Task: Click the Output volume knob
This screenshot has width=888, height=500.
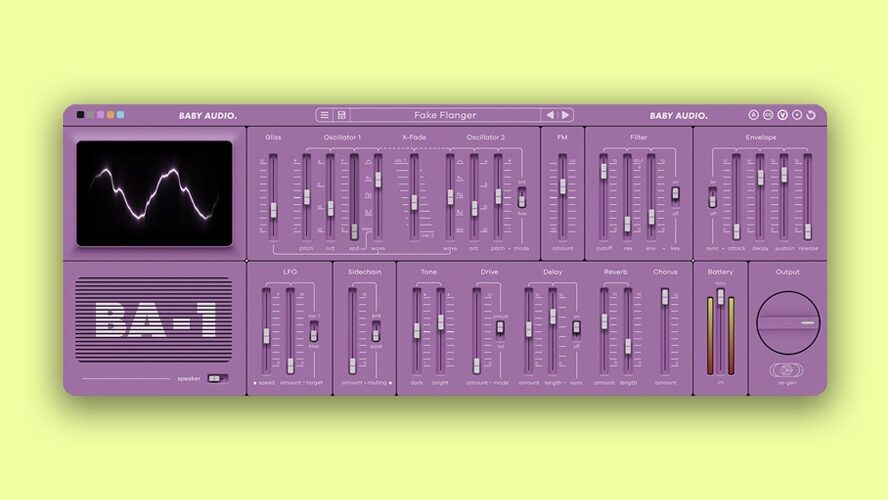Action: 788,323
